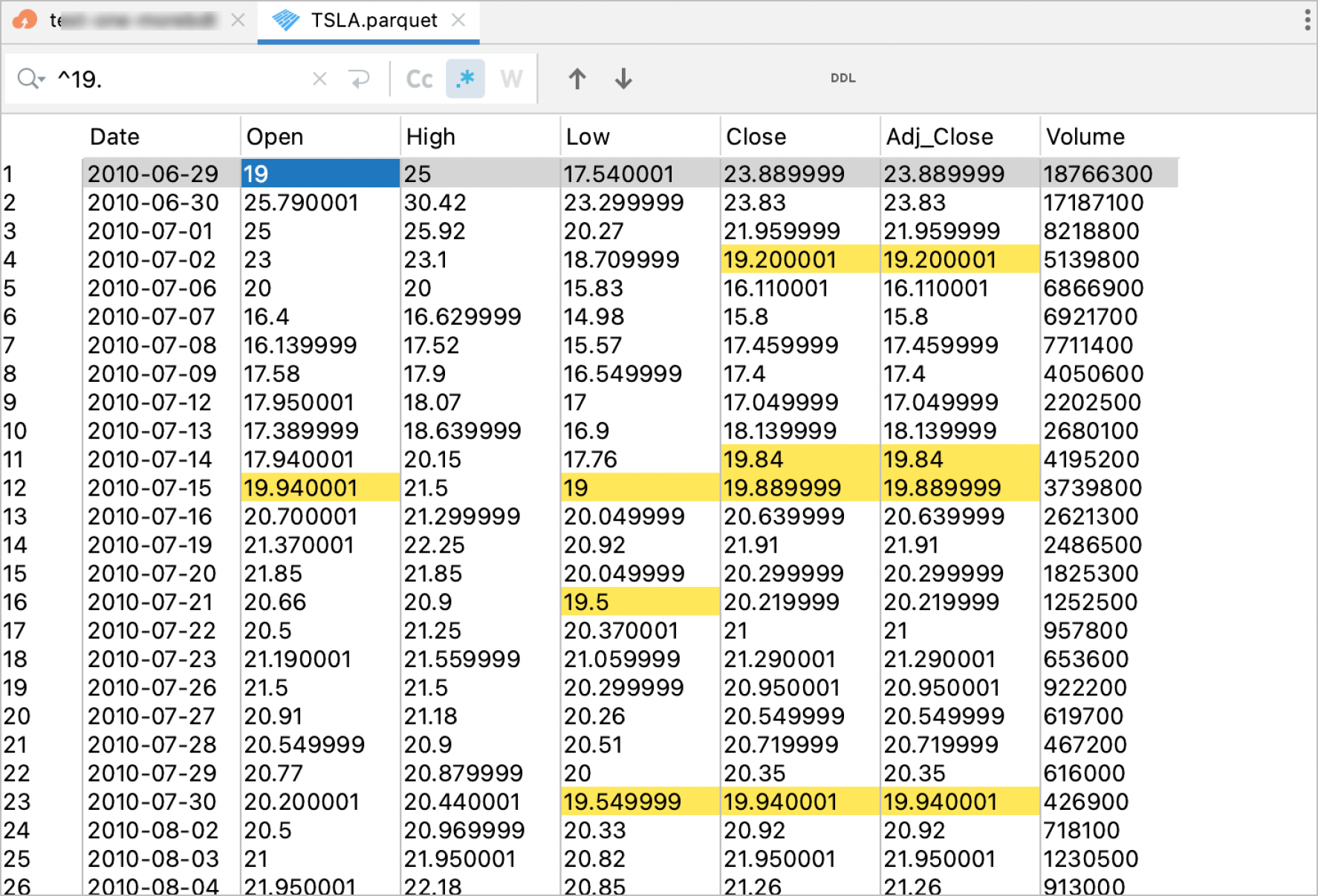Select Open cell 25.790001

pyautogui.click(x=320, y=202)
